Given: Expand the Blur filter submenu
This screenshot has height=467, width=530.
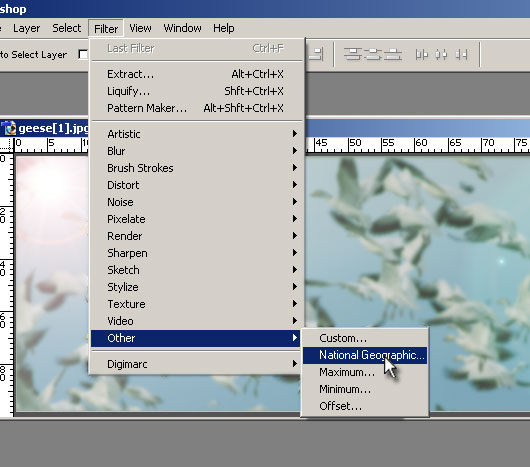Looking at the screenshot, I should 196,151.
